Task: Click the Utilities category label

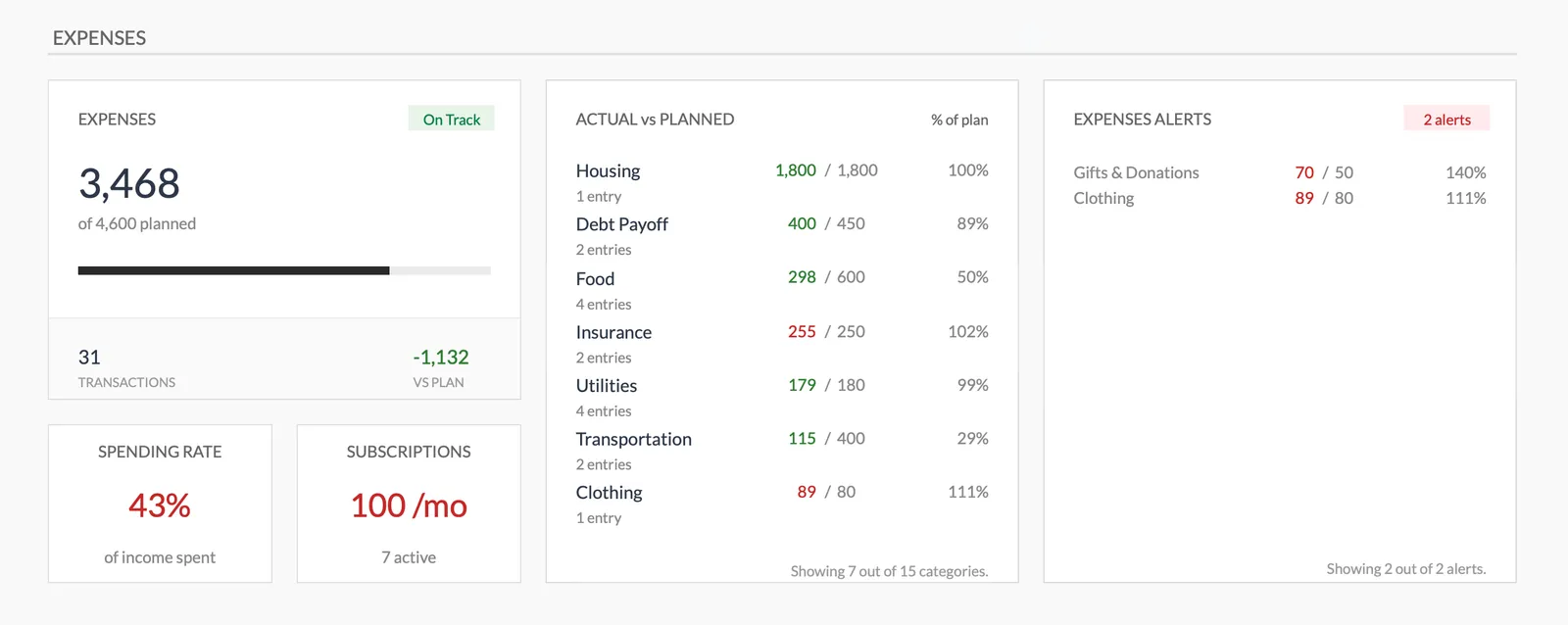Action: 606,386
